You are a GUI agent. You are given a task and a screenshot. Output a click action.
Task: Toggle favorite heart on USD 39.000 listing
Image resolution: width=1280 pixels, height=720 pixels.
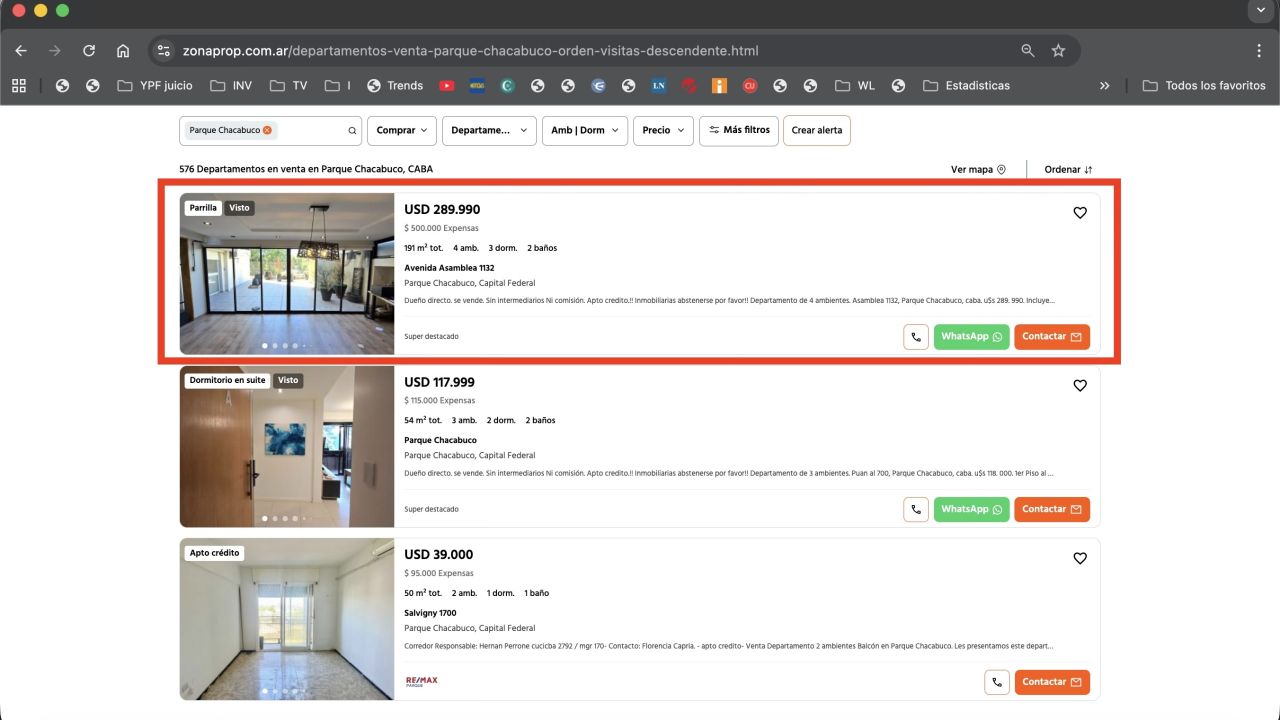[1079, 558]
